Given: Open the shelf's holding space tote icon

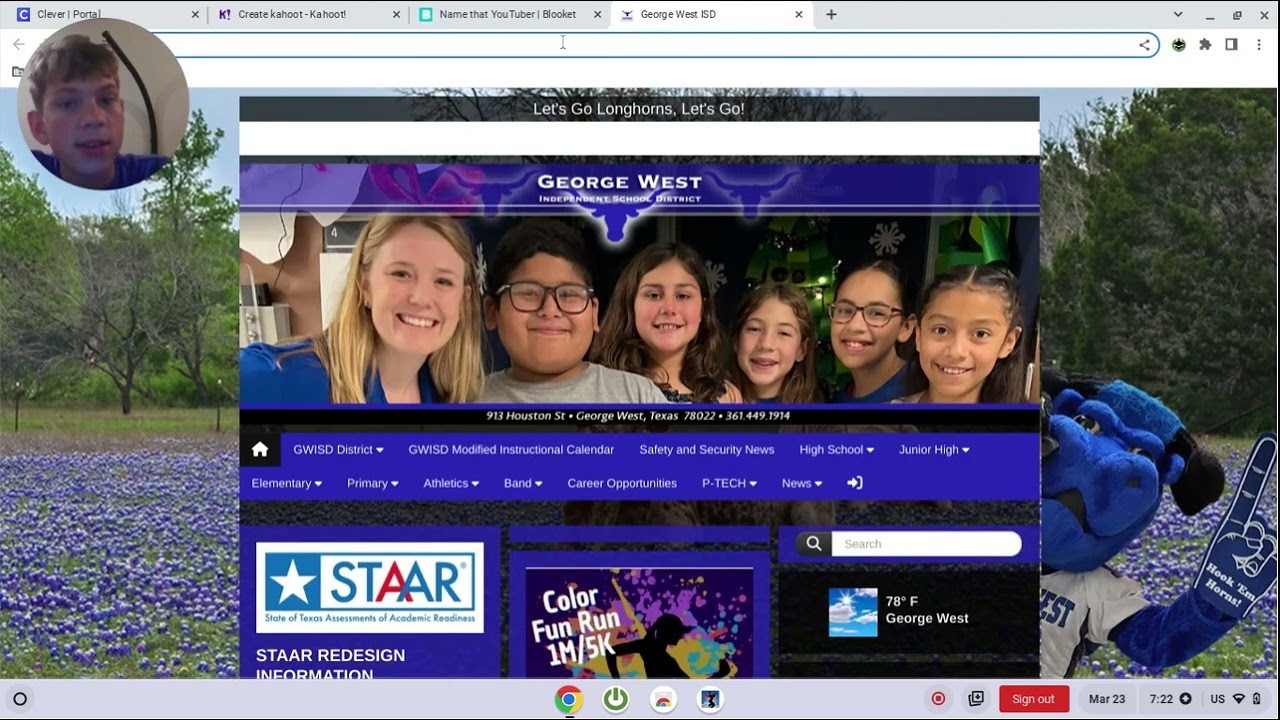Looking at the screenshot, I should coord(976,699).
